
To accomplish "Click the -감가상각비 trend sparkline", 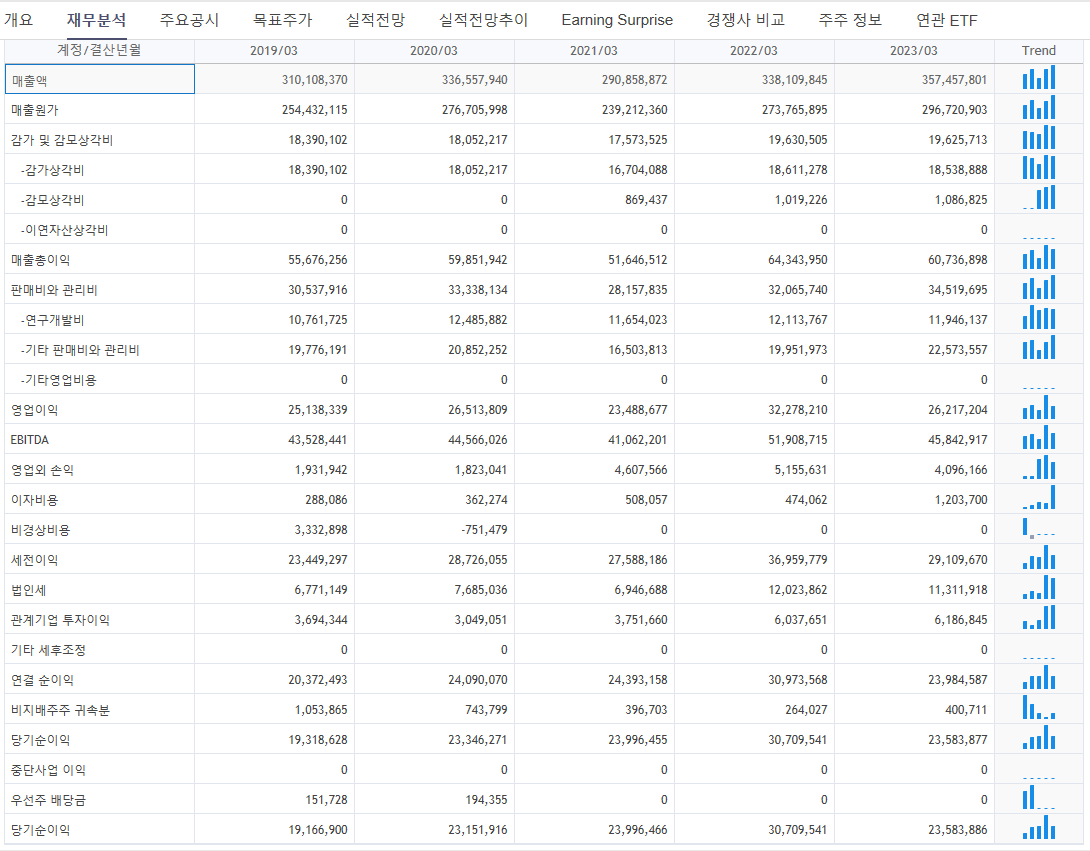I will click(x=1039, y=167).
